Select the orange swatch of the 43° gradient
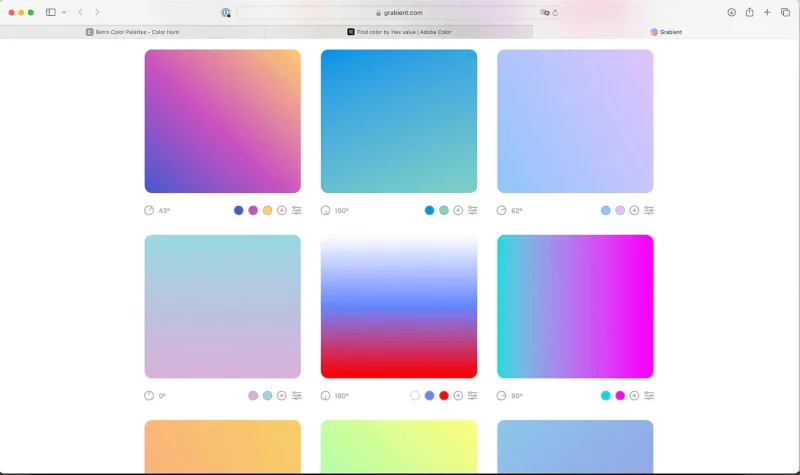The image size is (800, 475). tap(267, 210)
